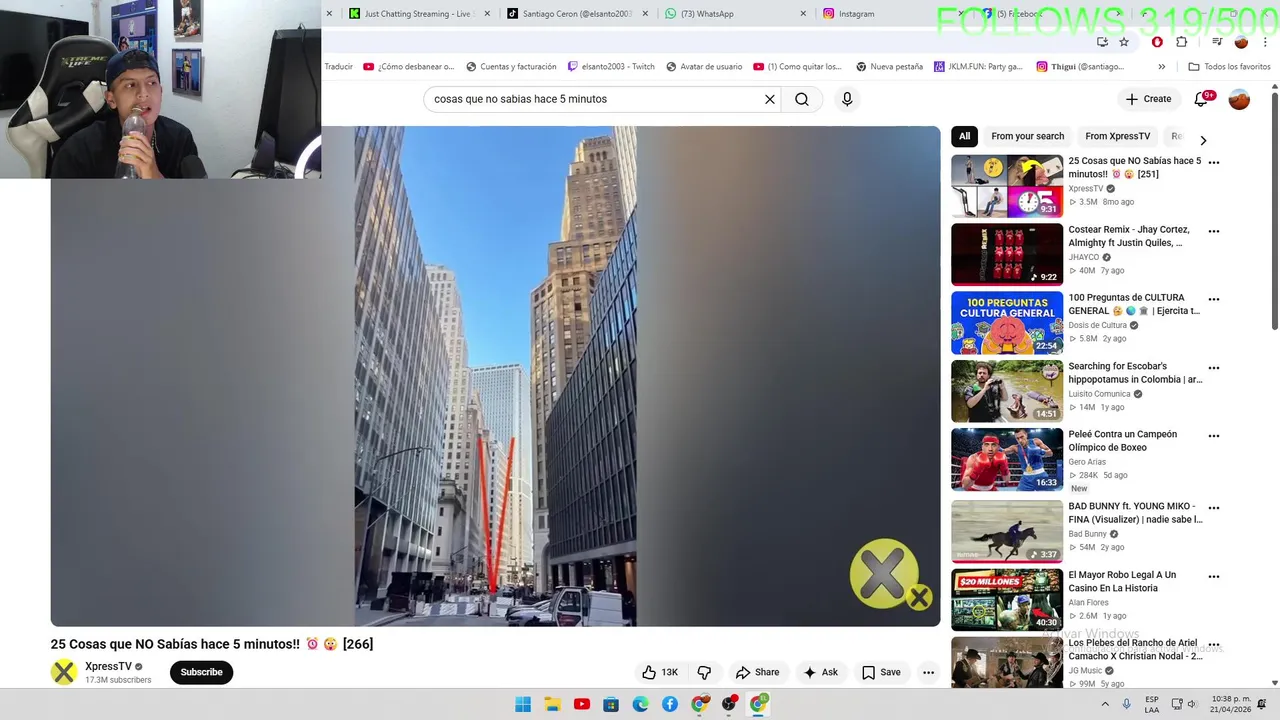Close the Just Chatting Streaming tab

click(x=487, y=14)
